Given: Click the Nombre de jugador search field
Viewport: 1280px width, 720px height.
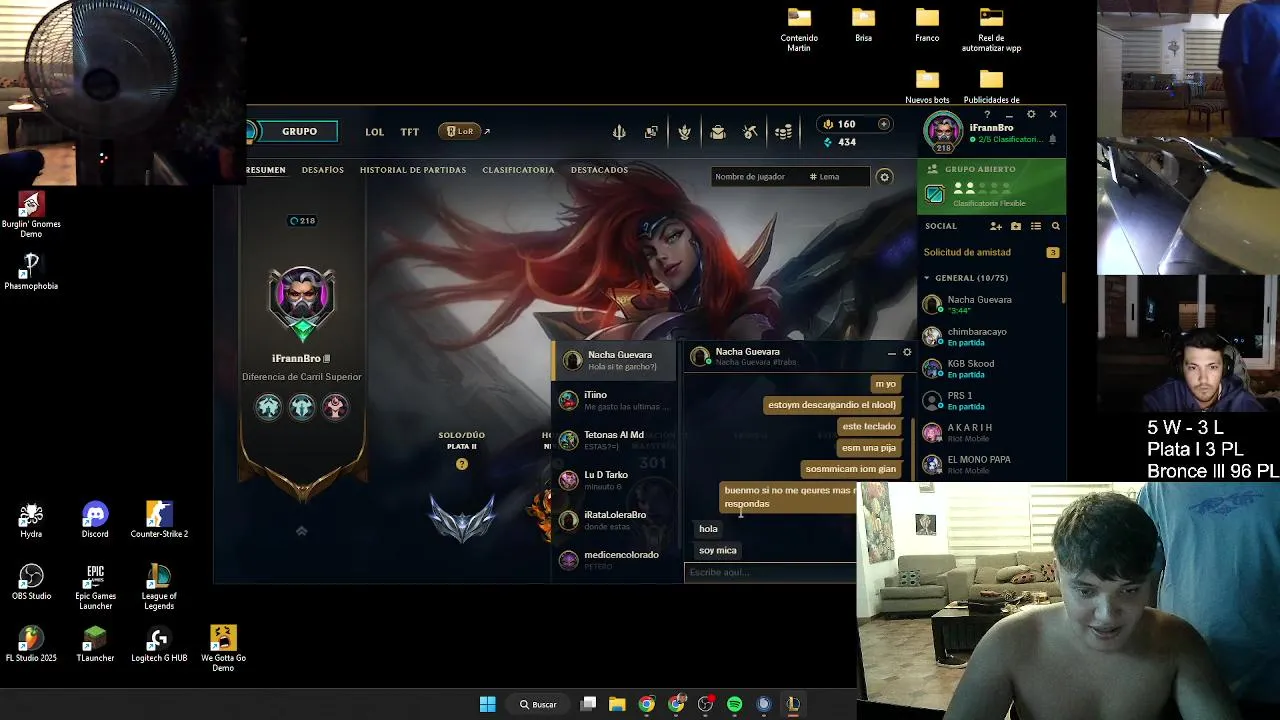Looking at the screenshot, I should pyautogui.click(x=756, y=177).
